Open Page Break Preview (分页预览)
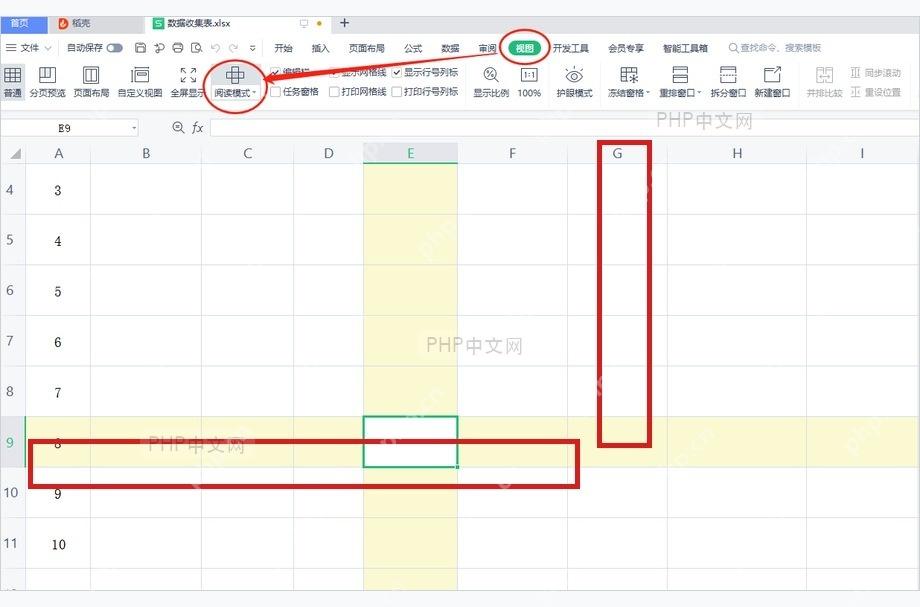The height and width of the screenshot is (607, 920). point(48,82)
